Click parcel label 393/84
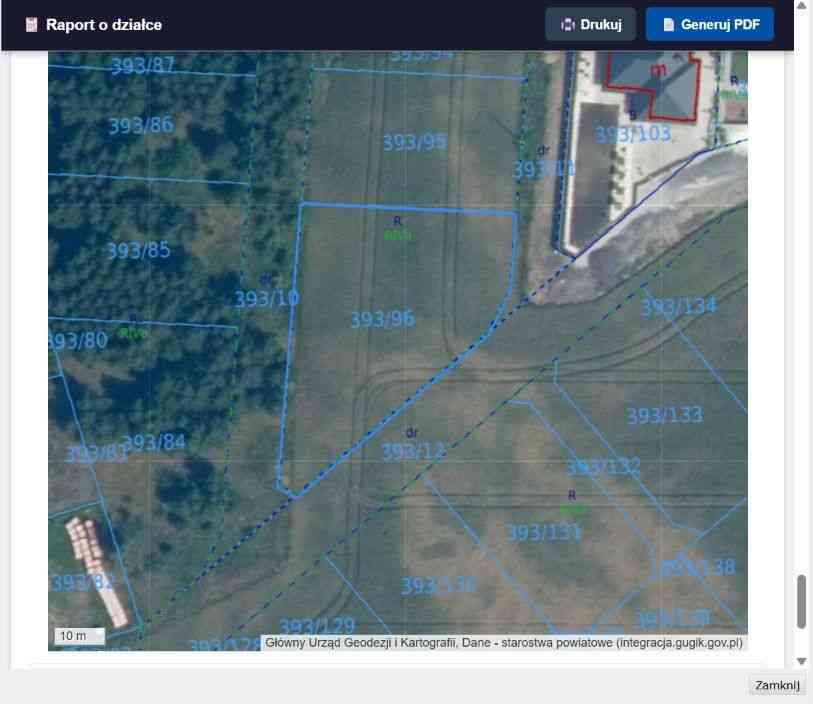The width and height of the screenshot is (813, 704). click(x=155, y=442)
